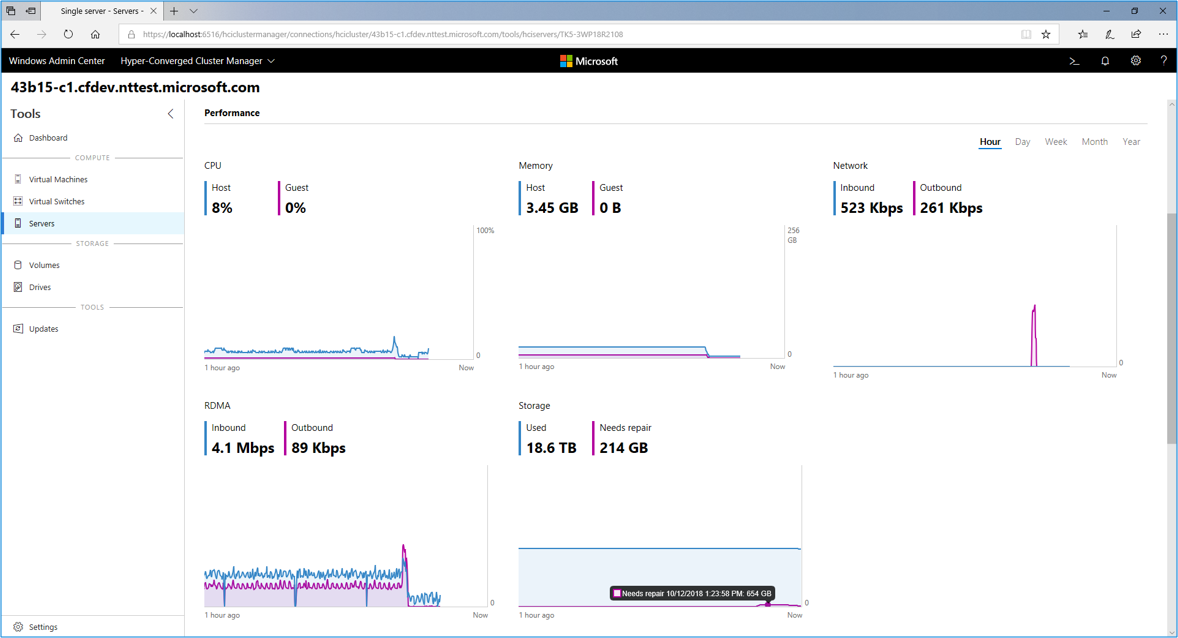Click the address bar URL
This screenshot has height=638, width=1178.
(x=383, y=35)
